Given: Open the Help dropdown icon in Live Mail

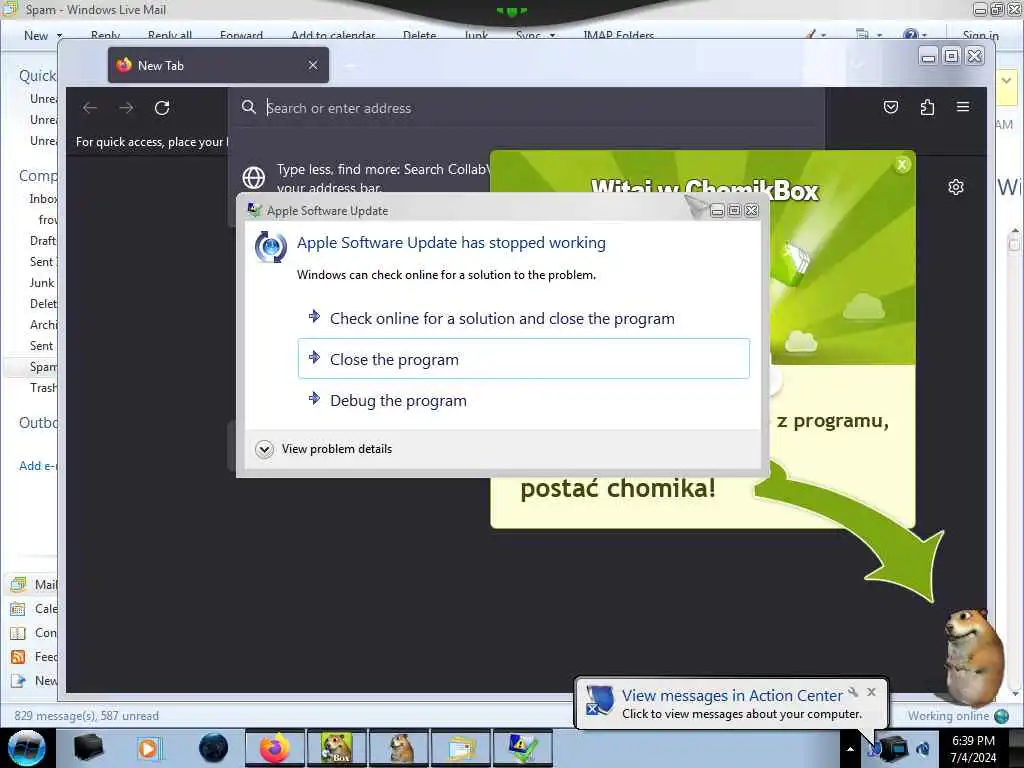Looking at the screenshot, I should coord(914,35).
